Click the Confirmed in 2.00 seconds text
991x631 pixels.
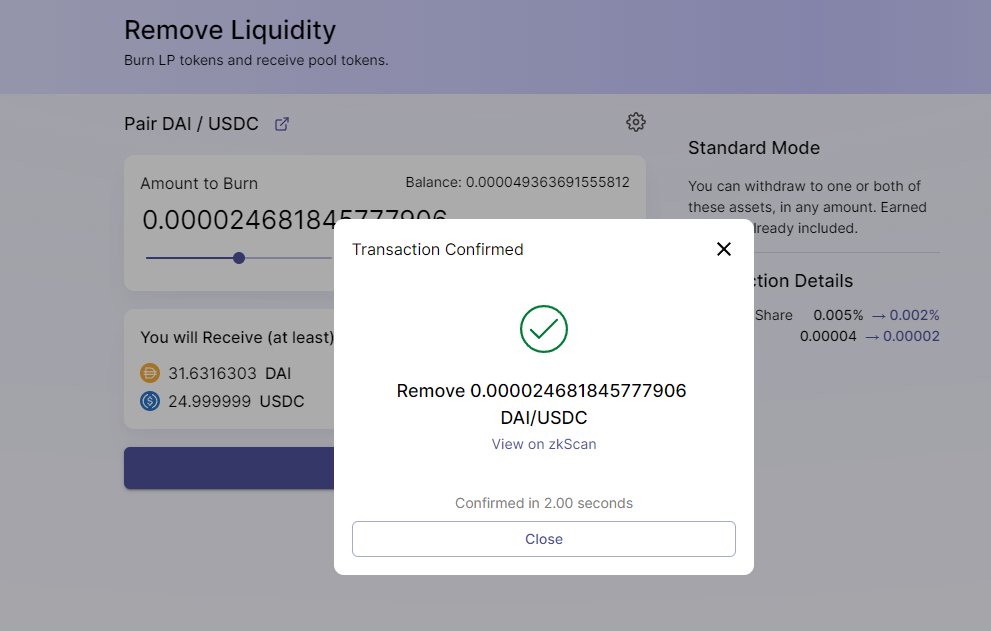tap(544, 503)
